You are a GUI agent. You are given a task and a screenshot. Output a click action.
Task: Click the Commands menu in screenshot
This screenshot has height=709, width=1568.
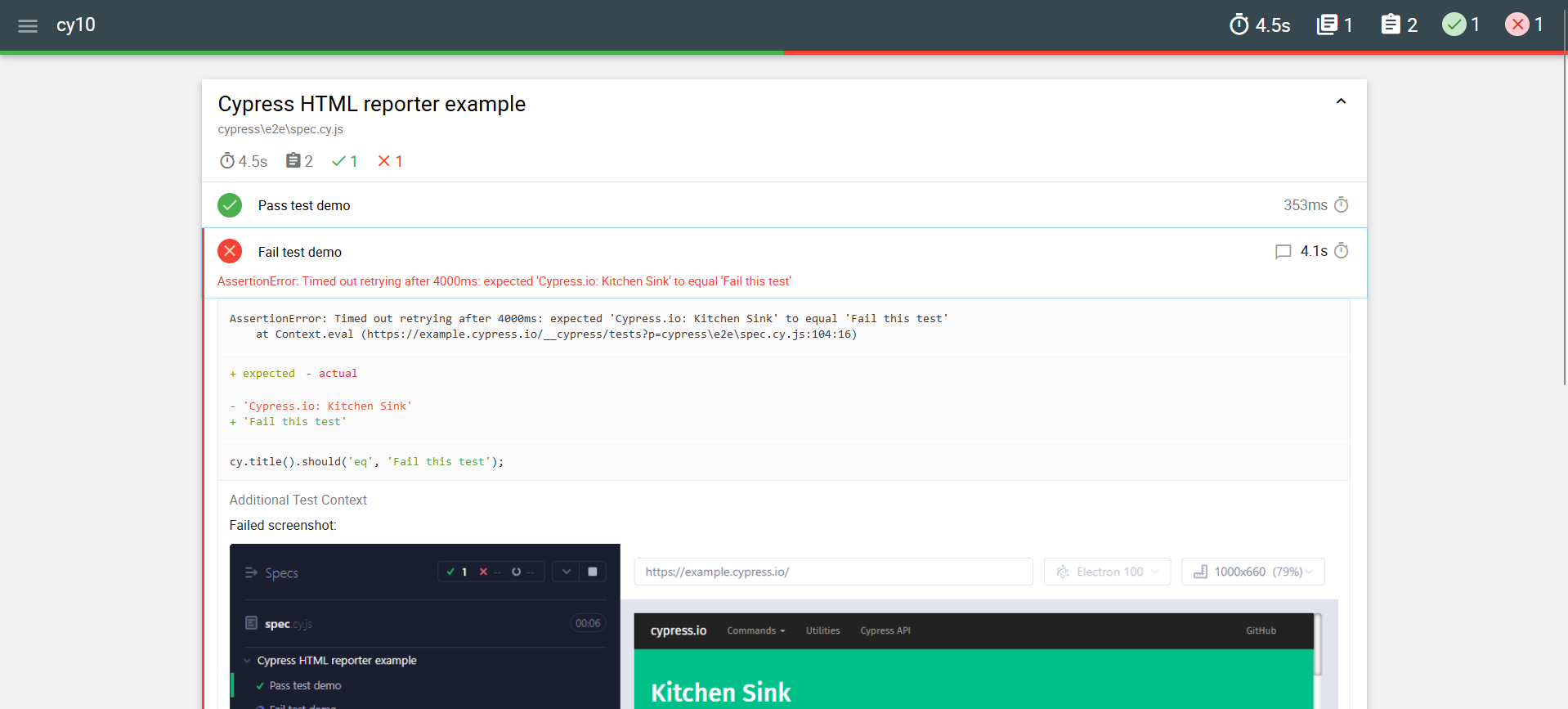coord(756,630)
